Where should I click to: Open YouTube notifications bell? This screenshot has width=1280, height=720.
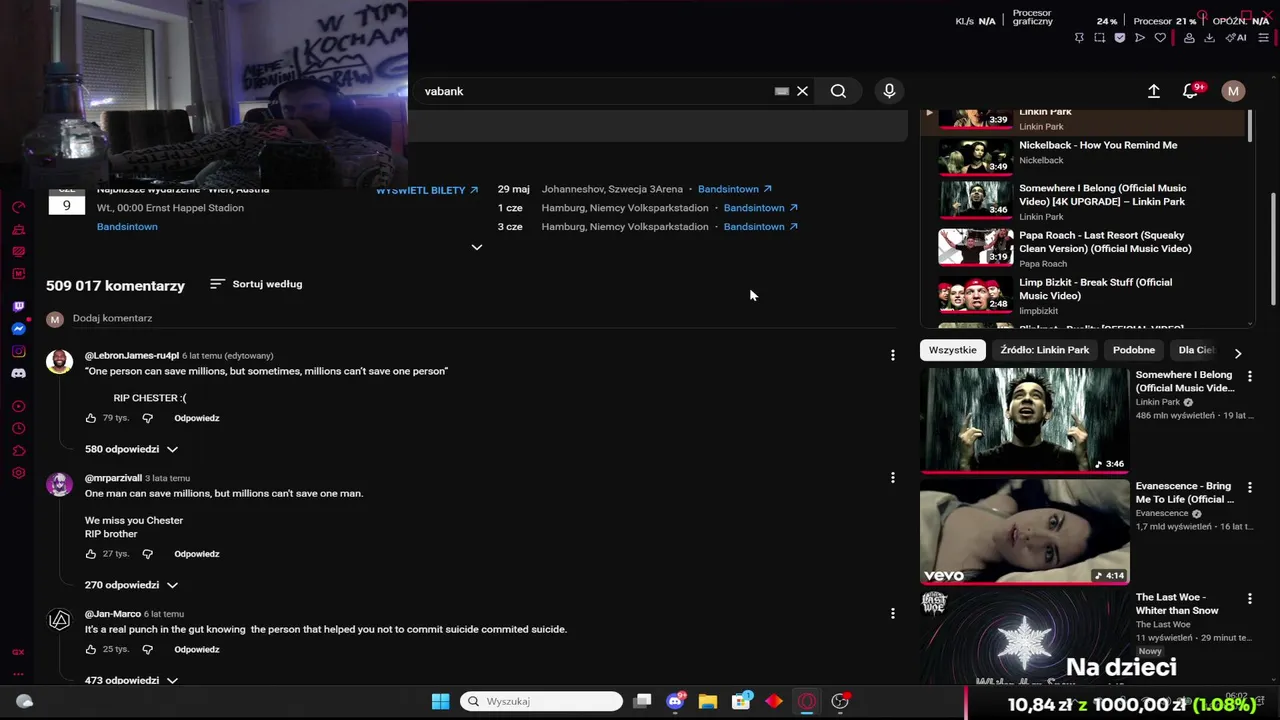(1190, 91)
